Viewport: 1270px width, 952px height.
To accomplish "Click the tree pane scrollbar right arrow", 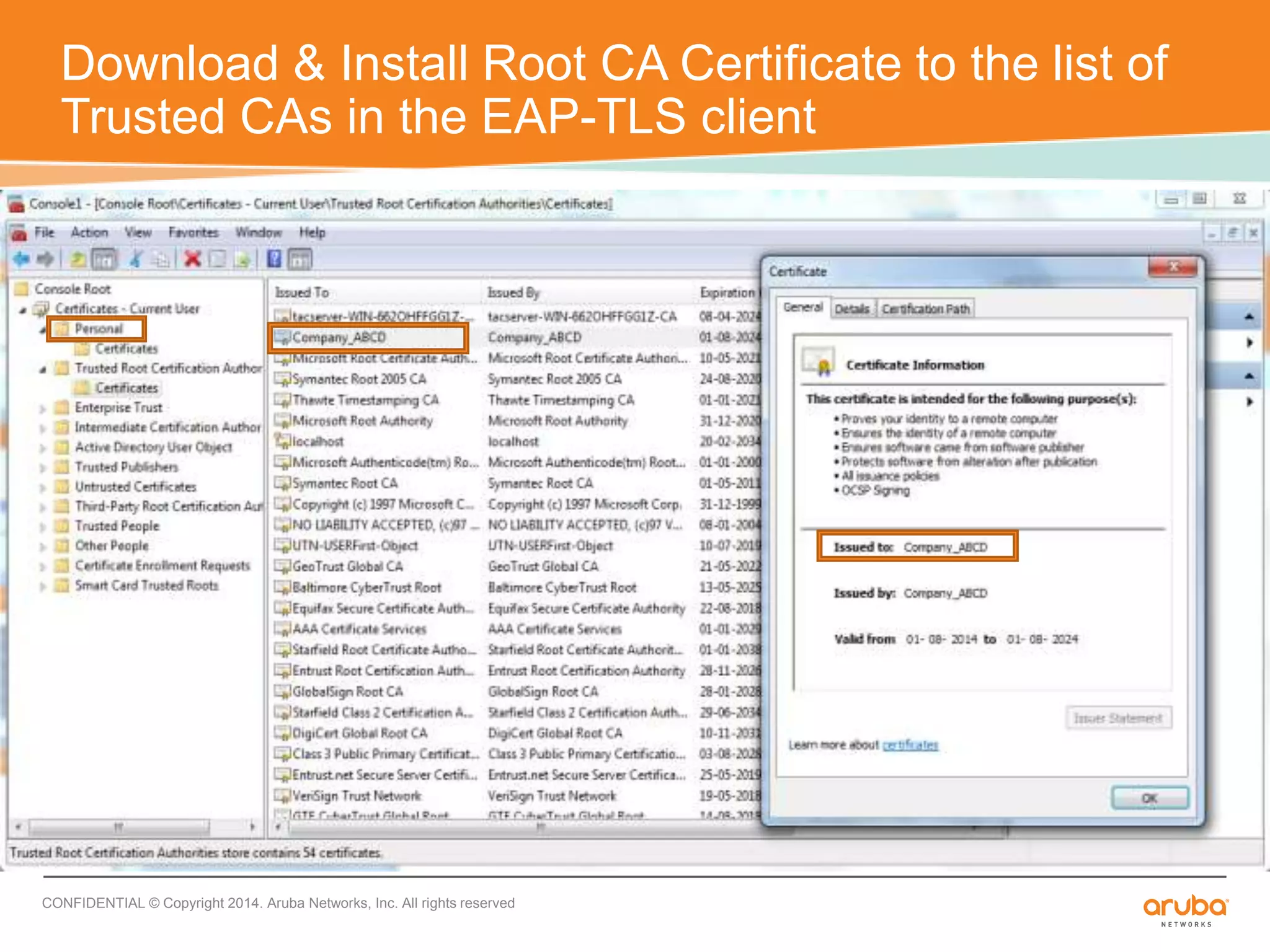I will (x=252, y=827).
